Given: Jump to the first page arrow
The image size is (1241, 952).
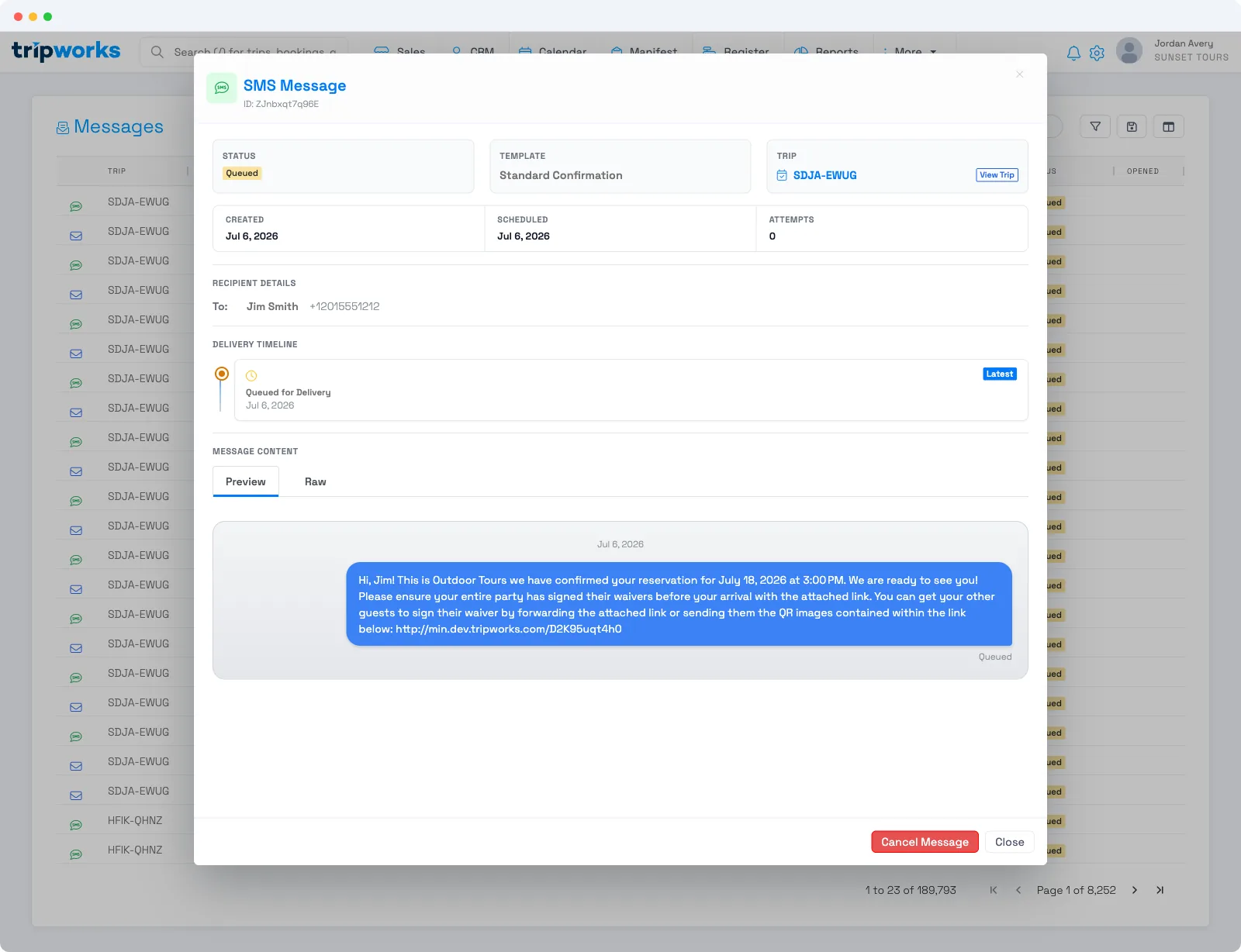Looking at the screenshot, I should pyautogui.click(x=994, y=890).
